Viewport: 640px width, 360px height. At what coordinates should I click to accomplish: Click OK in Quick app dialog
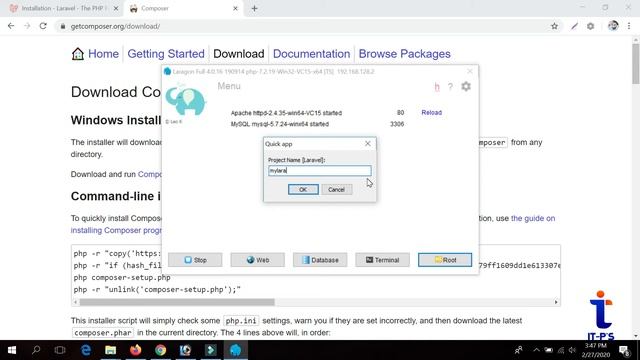303,189
